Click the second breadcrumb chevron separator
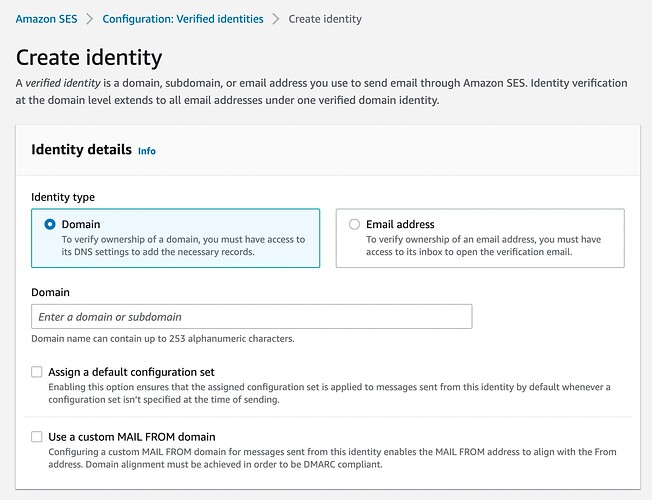Viewport: 652px width, 500px height. pos(276,19)
